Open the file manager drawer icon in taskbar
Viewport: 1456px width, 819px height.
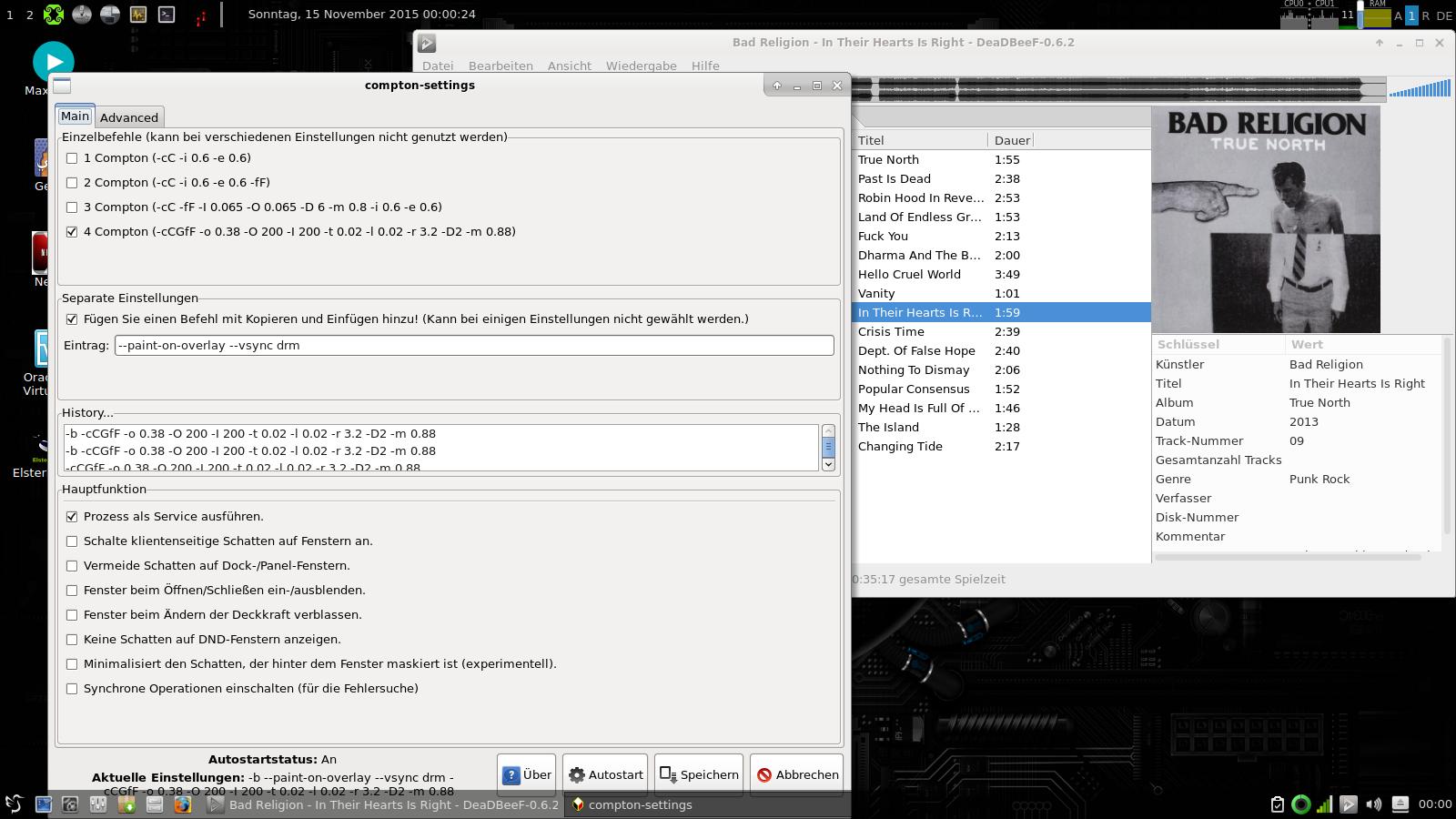[155, 804]
